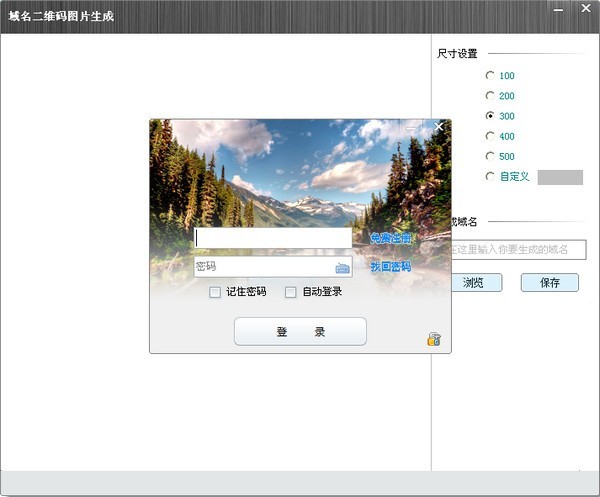The height and width of the screenshot is (497, 600).
Task: Close the login dialog
Action: tap(438, 127)
